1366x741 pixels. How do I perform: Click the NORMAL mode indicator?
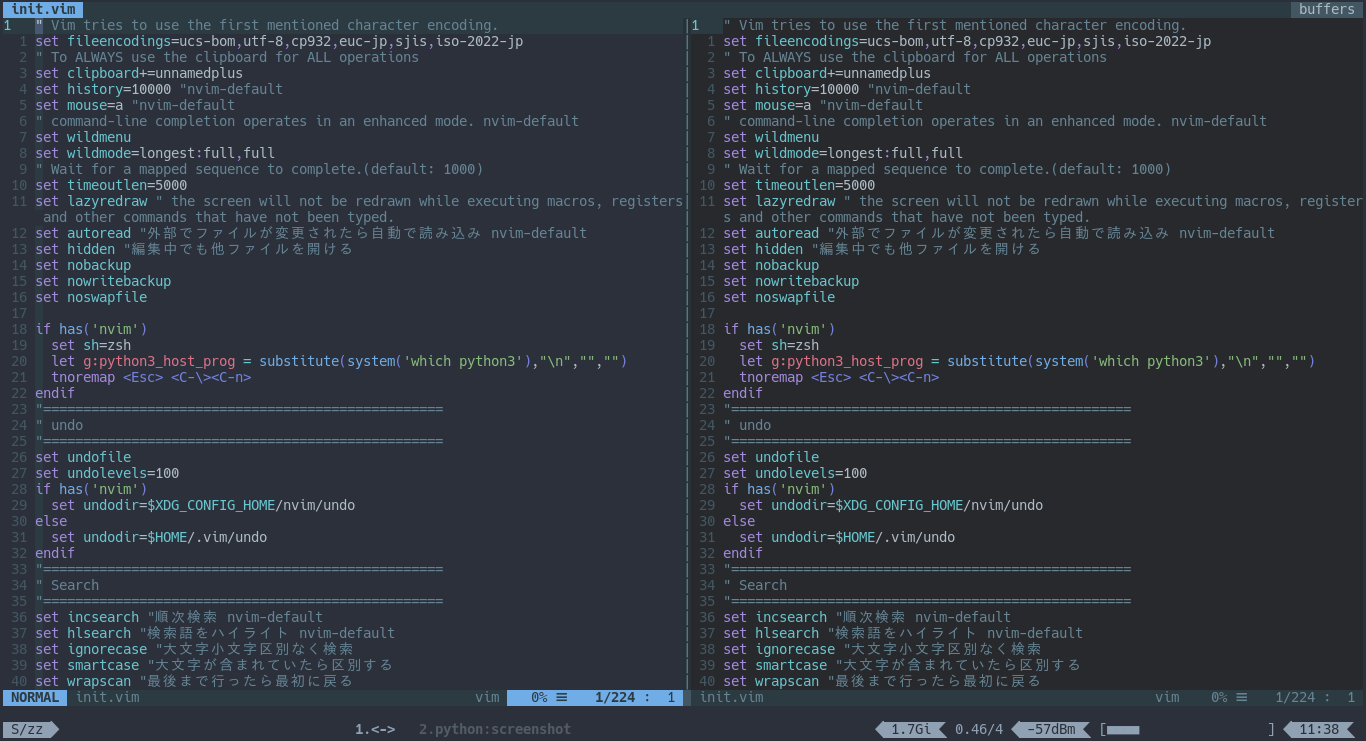click(x=35, y=697)
